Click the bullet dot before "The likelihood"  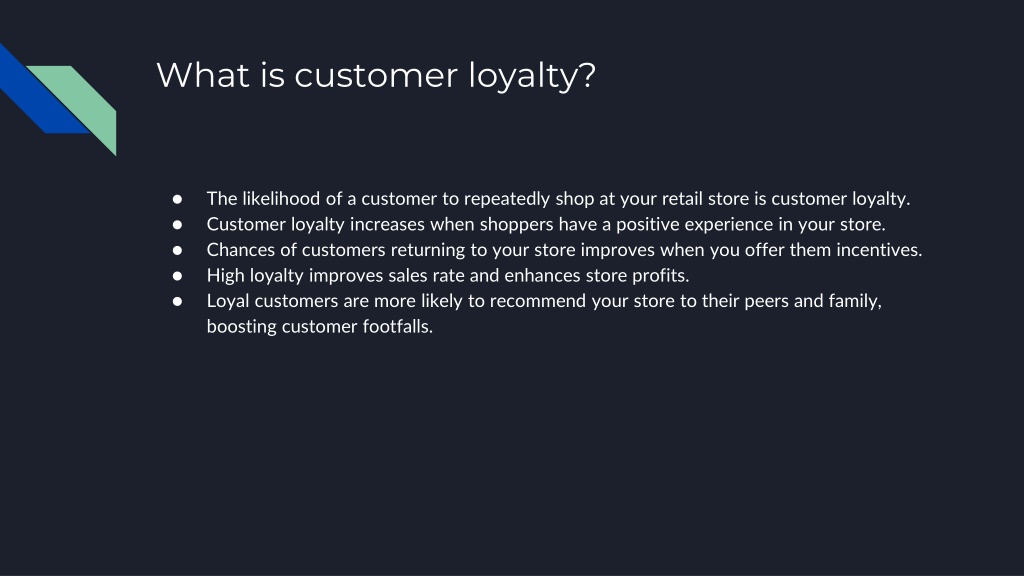177,199
